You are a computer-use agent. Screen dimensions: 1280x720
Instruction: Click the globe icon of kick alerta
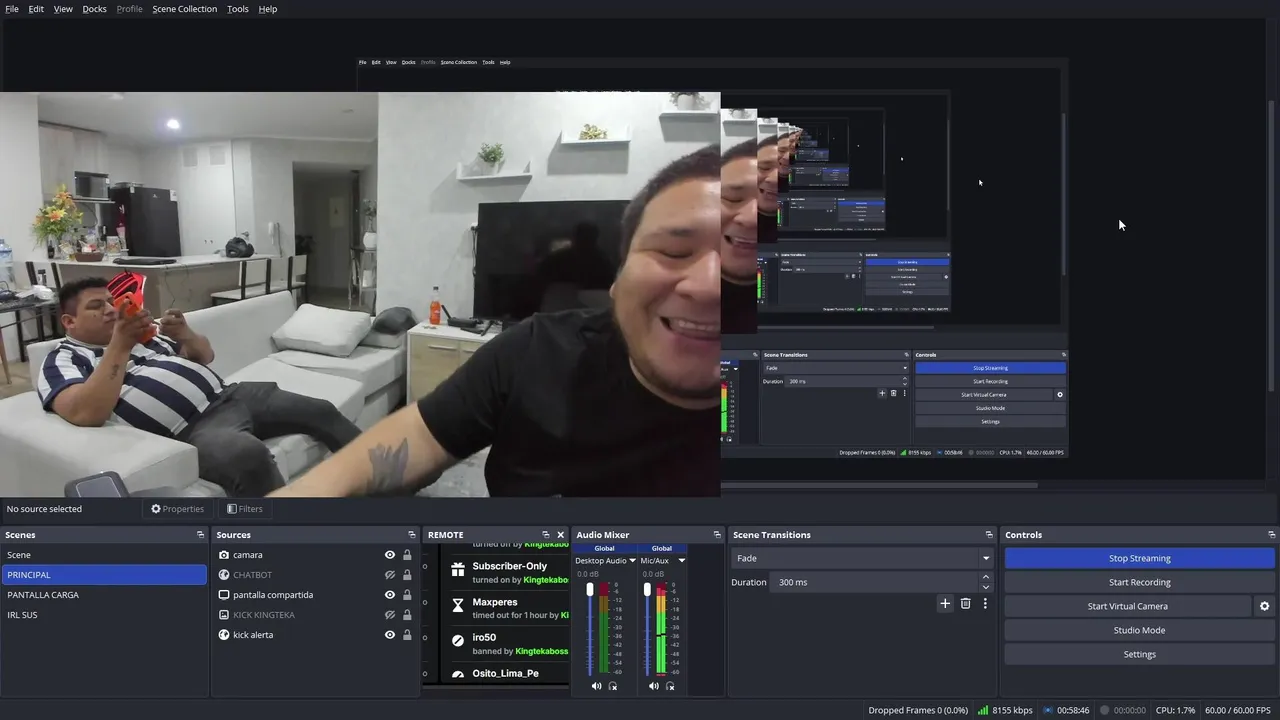tap(224, 635)
